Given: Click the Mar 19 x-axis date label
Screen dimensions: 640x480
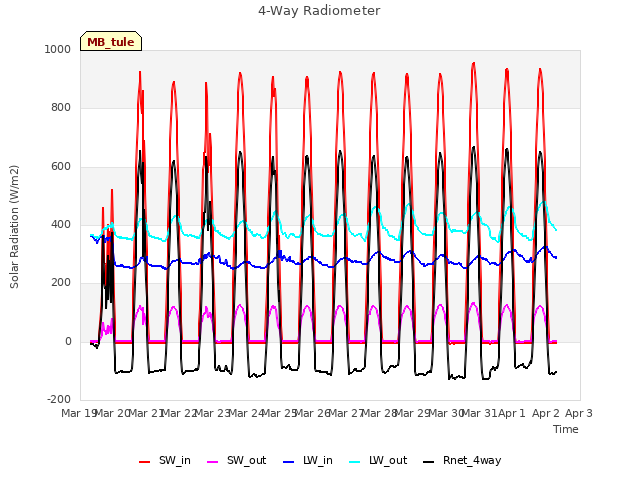Looking at the screenshot, I should (x=79, y=413).
